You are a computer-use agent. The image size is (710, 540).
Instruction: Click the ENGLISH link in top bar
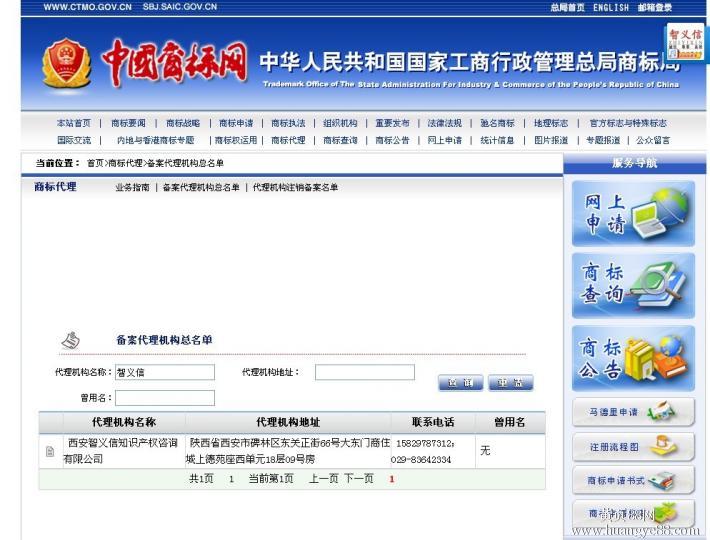611,7
